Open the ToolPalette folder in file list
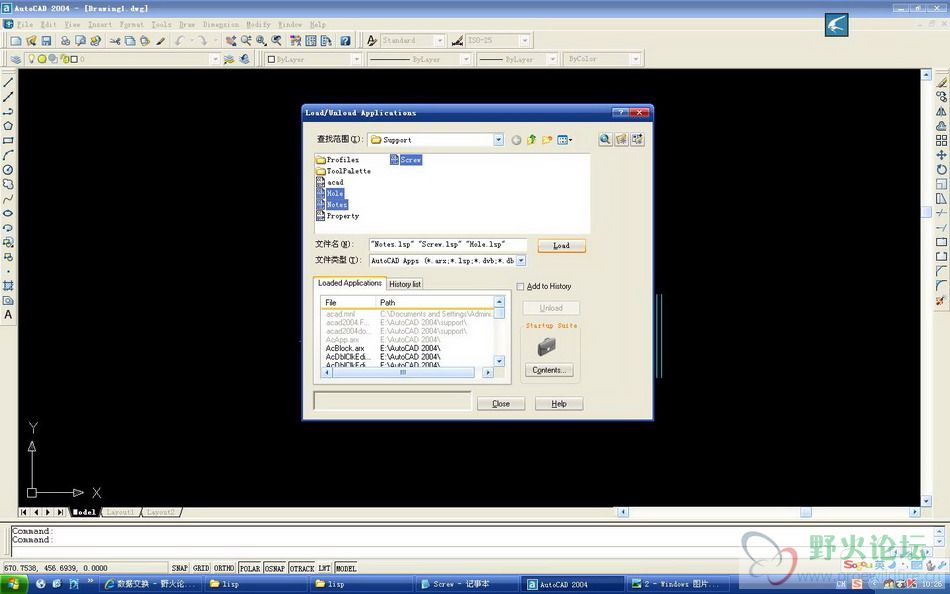 (343, 171)
